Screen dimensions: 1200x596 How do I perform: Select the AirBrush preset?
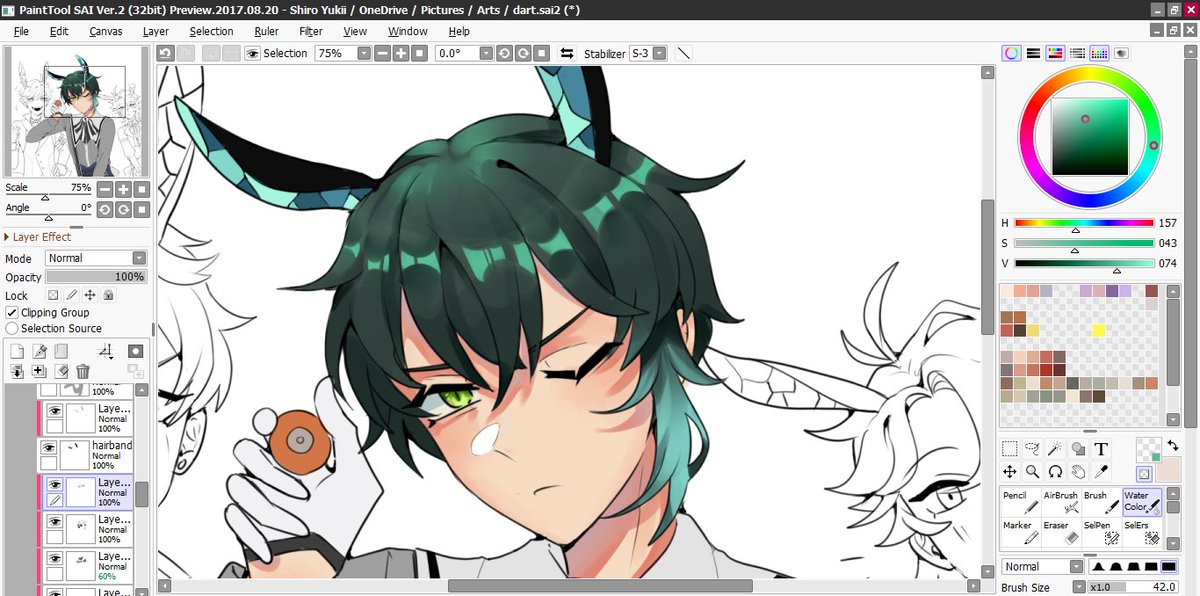(1060, 502)
